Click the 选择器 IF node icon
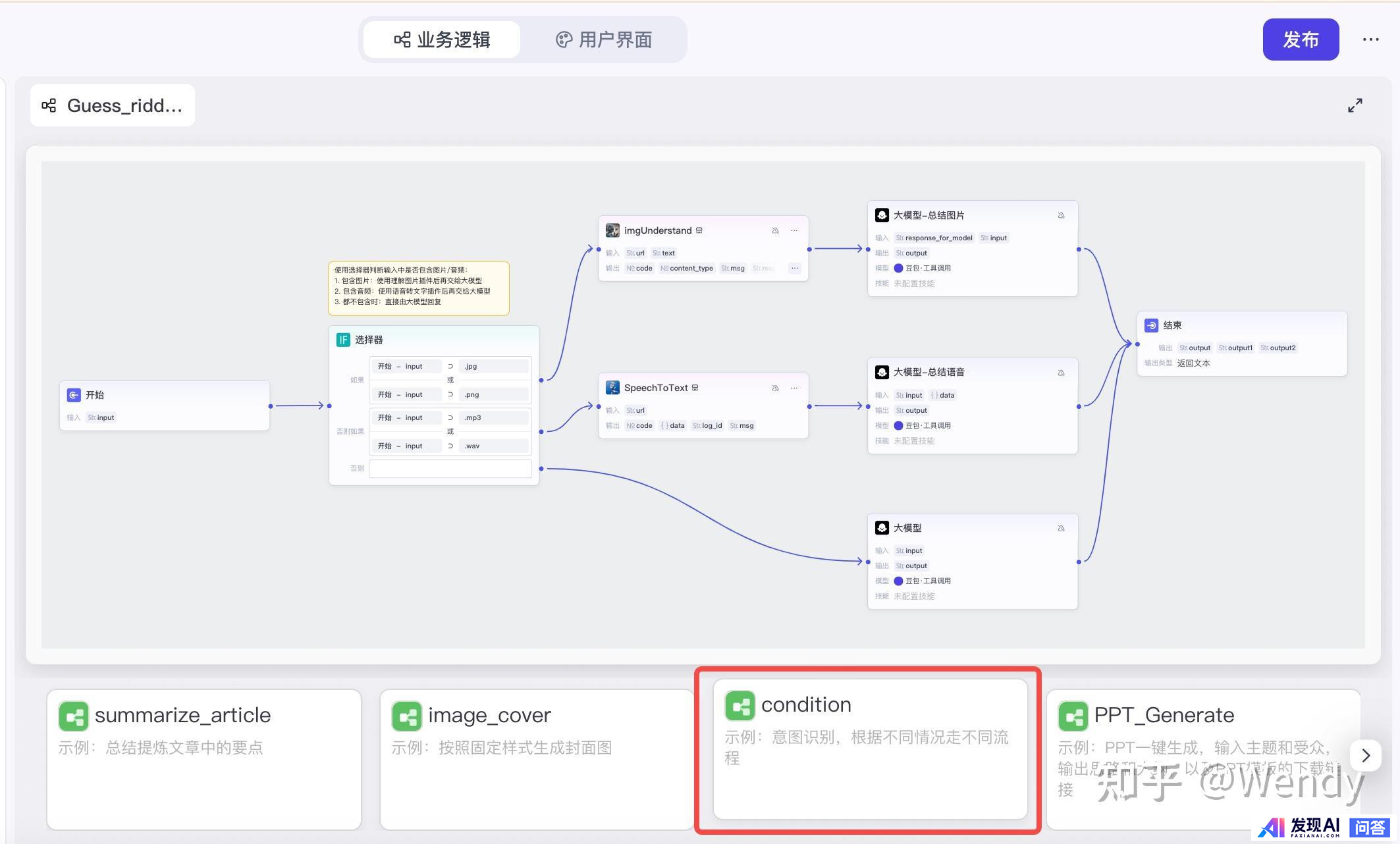 343,340
